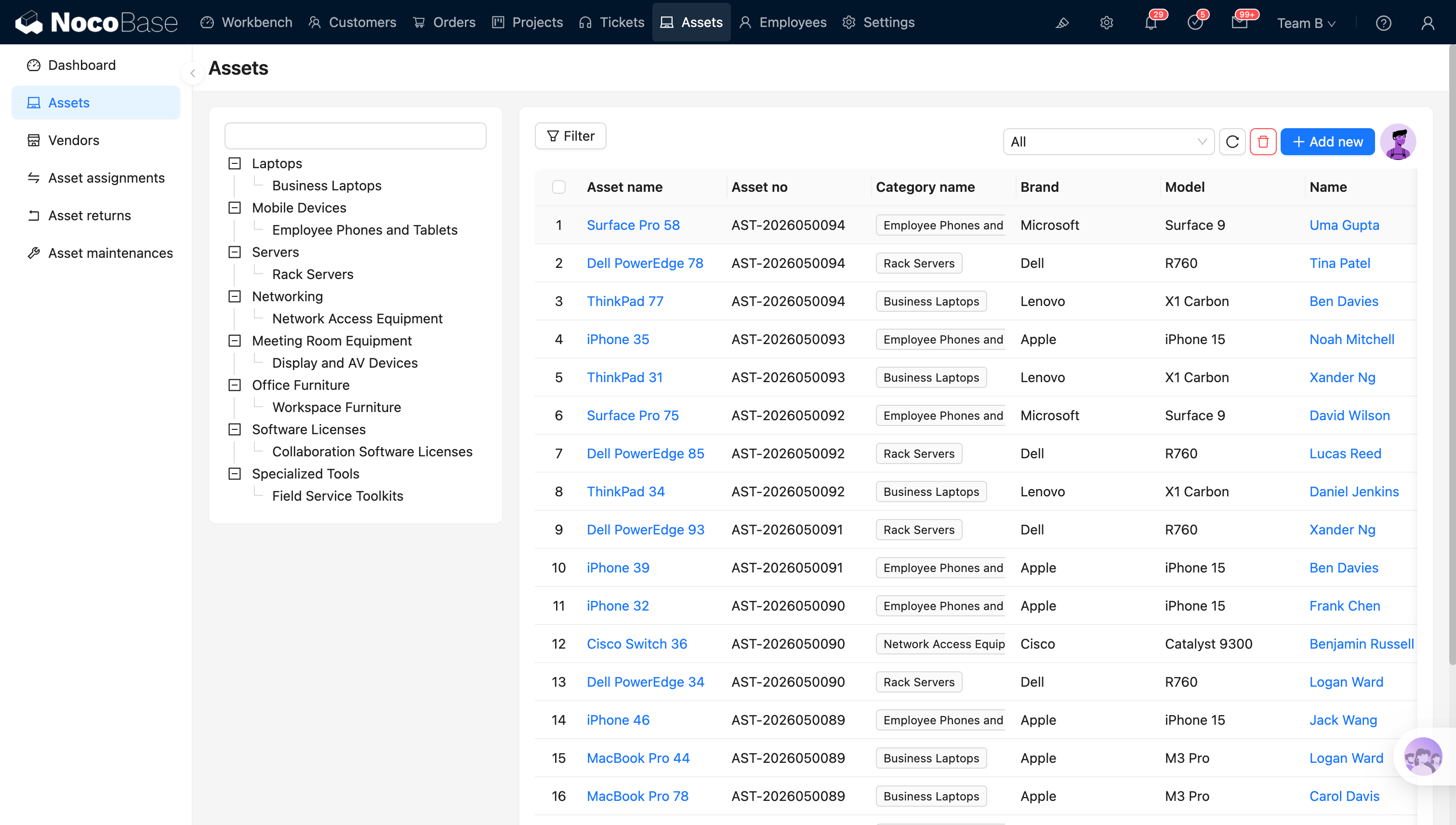
Task: Open the user profile icon in top bar
Action: tap(1428, 23)
